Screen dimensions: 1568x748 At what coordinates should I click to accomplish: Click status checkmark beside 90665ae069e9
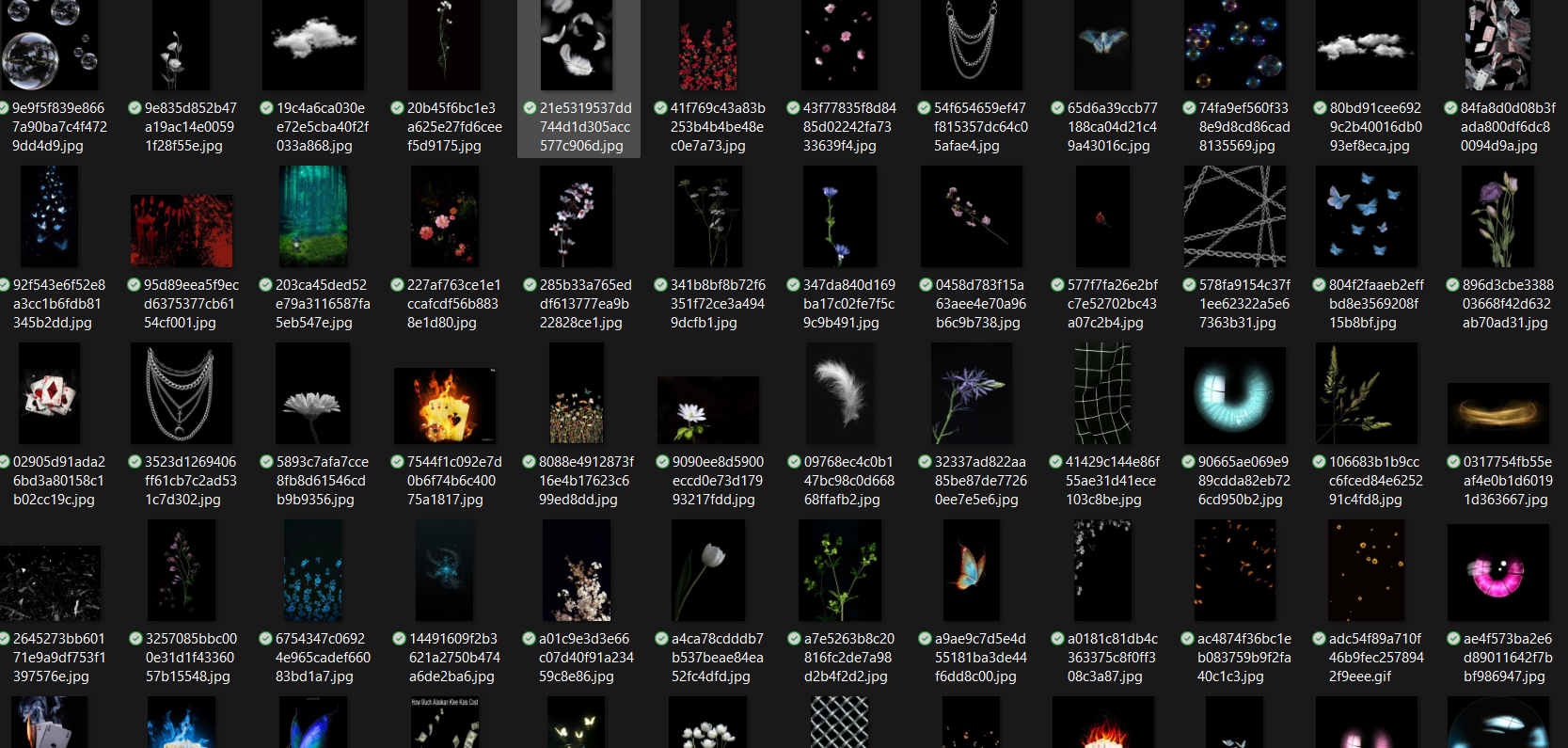[x=1189, y=462]
